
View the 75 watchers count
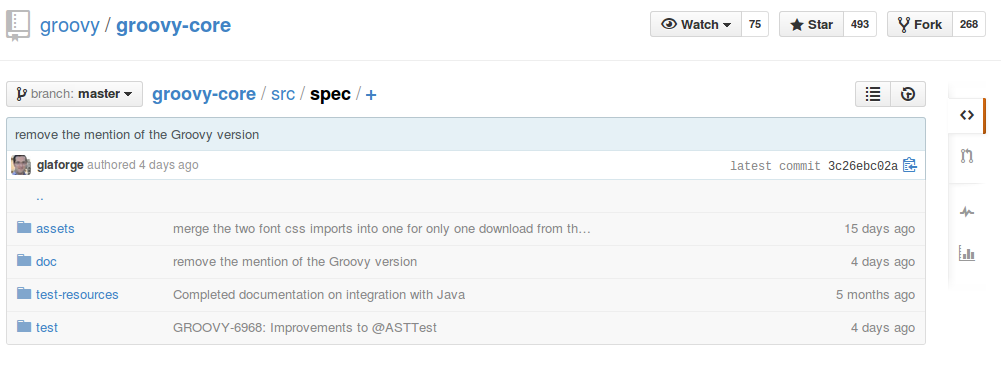755,24
